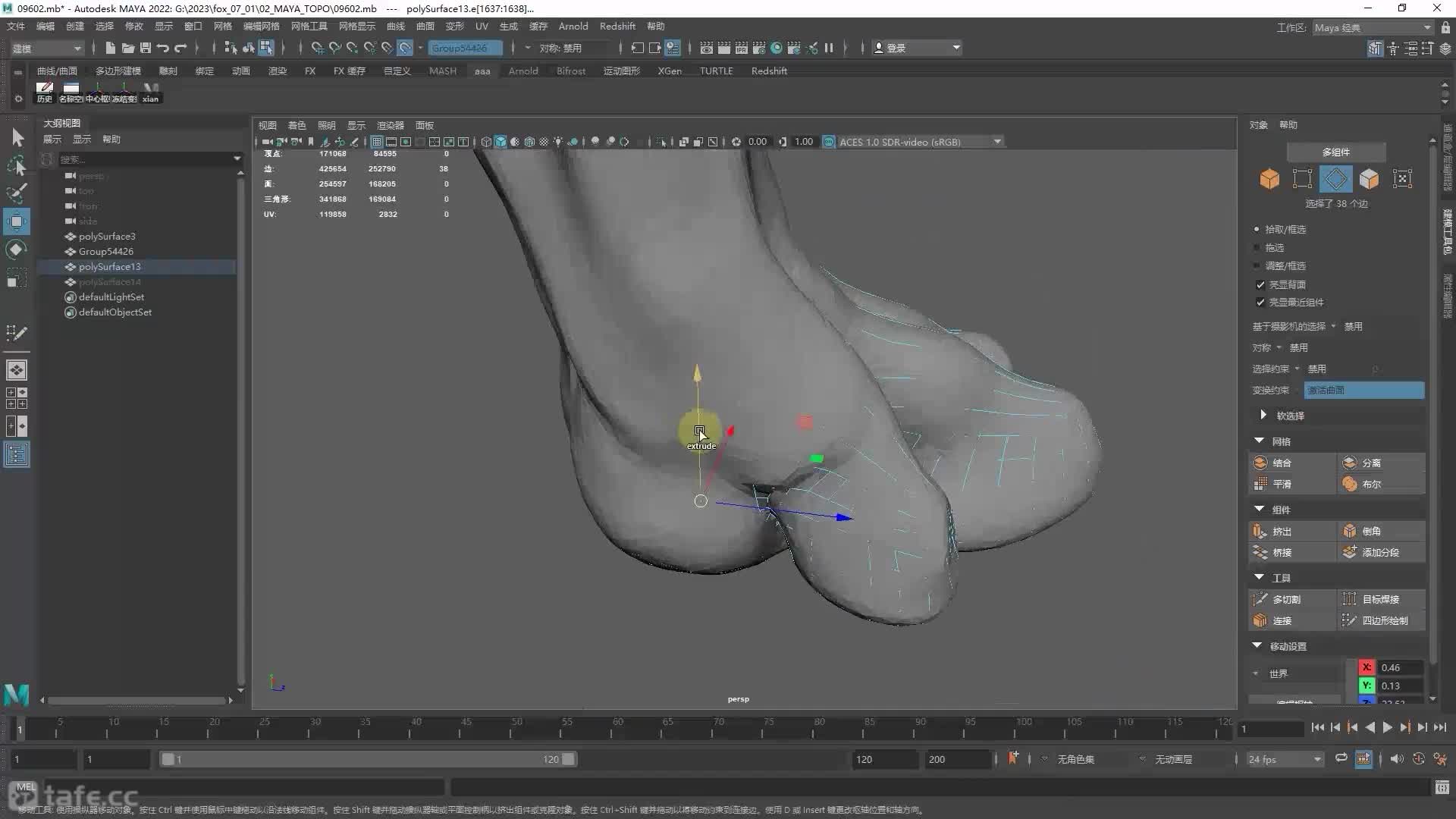The image size is (1456, 819).
Task: Switch to the Arnold shelf tab
Action: pos(523,71)
